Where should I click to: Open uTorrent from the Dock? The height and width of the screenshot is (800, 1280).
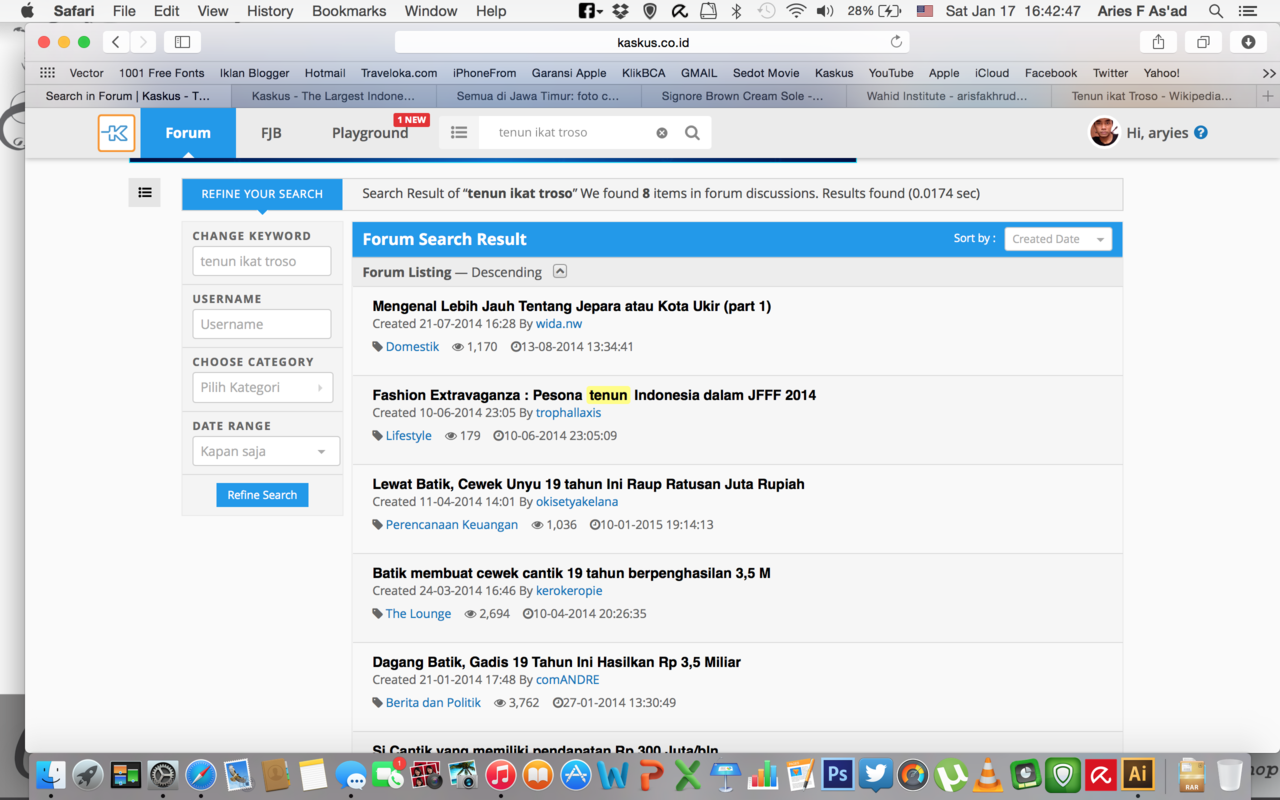click(950, 774)
